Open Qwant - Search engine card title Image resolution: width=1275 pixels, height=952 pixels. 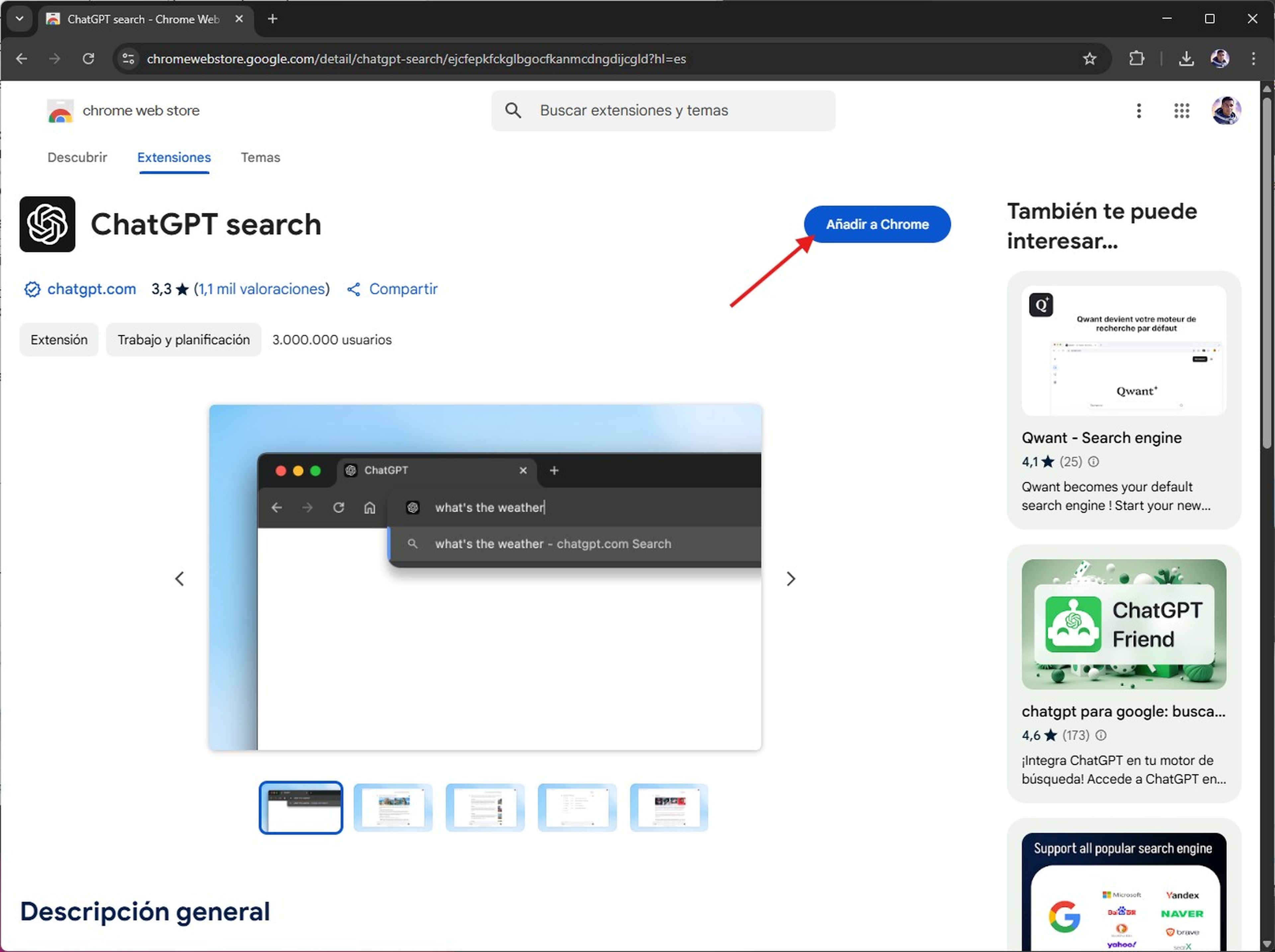(x=1101, y=437)
